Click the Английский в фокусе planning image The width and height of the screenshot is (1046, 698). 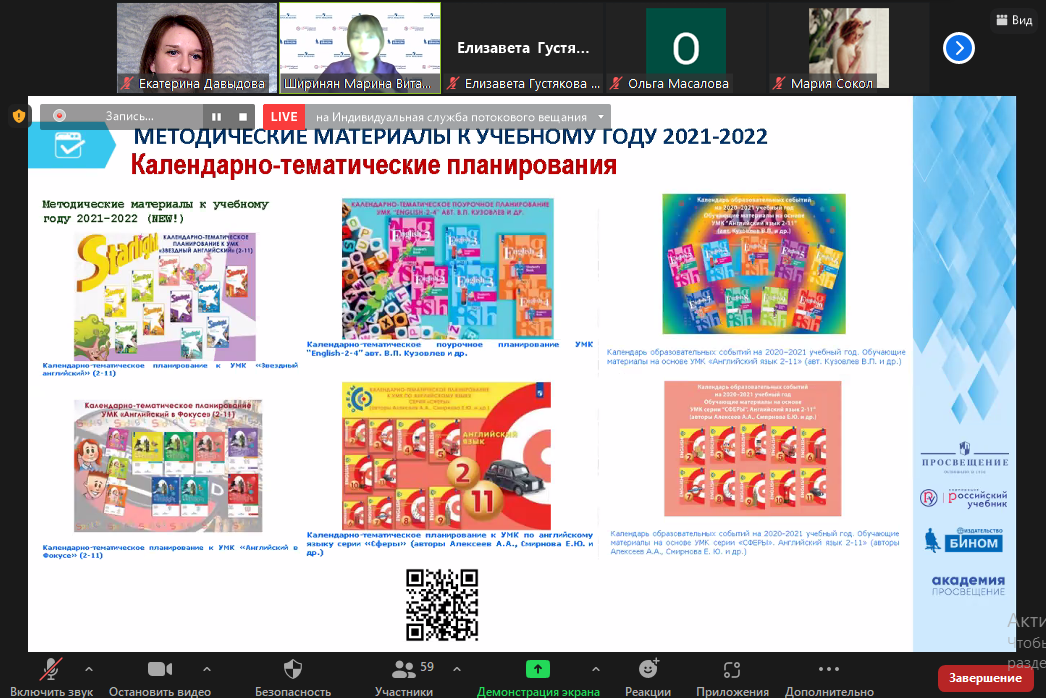coord(168,466)
